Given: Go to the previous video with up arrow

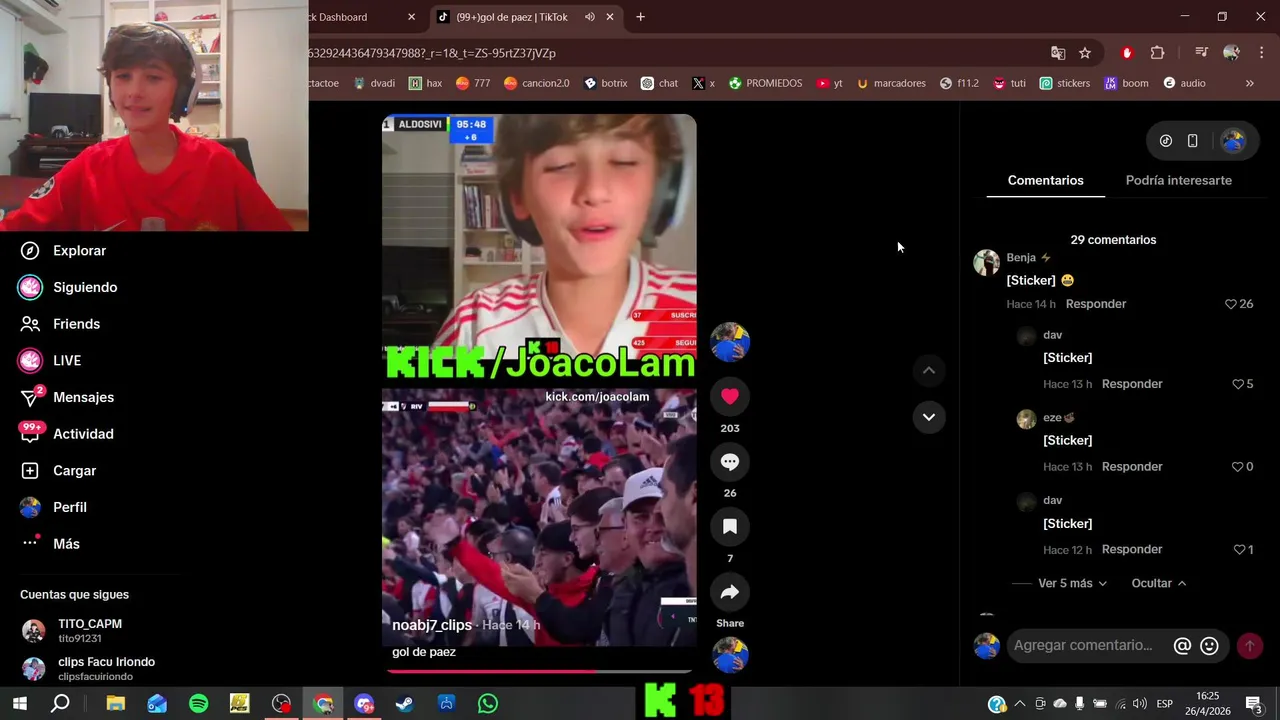Looking at the screenshot, I should click(x=929, y=370).
